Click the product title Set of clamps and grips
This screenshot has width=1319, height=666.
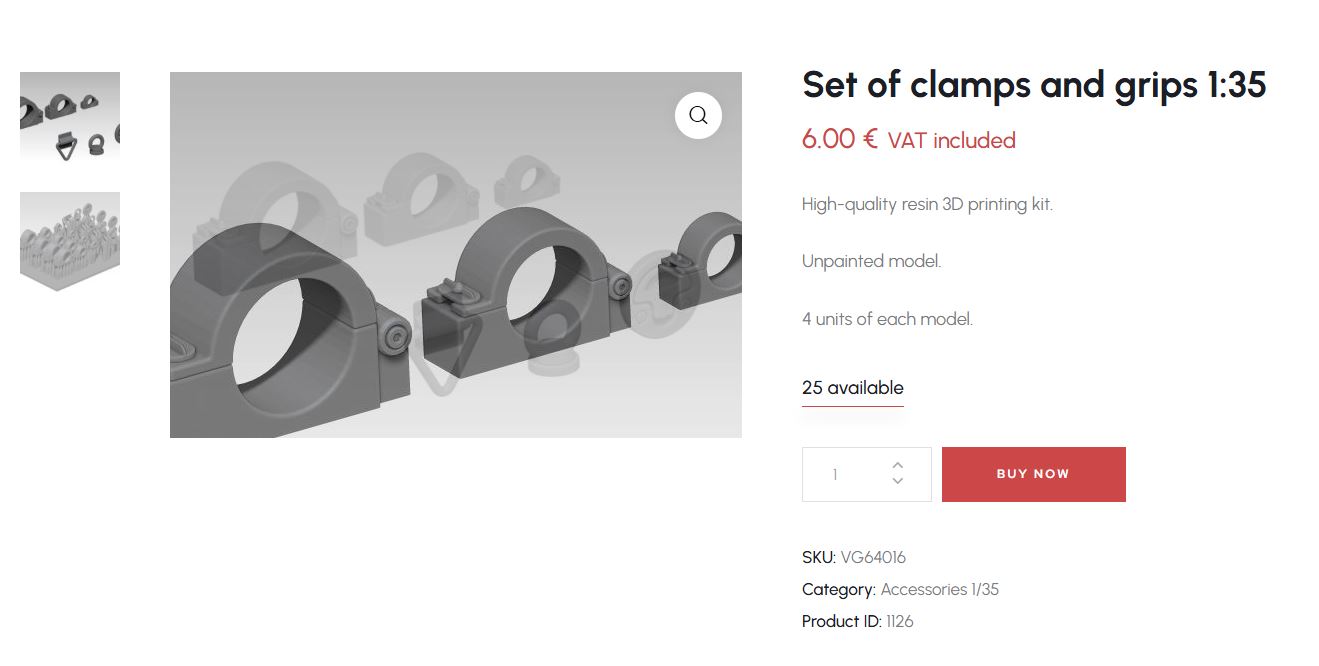(x=1034, y=85)
